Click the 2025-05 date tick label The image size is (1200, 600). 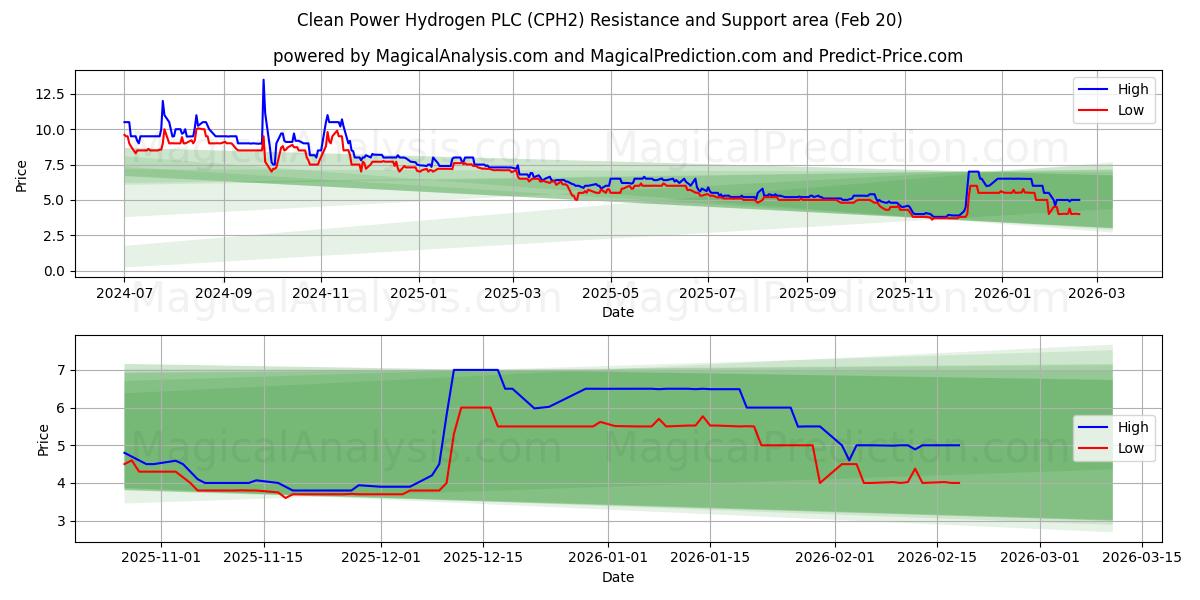tap(611, 295)
